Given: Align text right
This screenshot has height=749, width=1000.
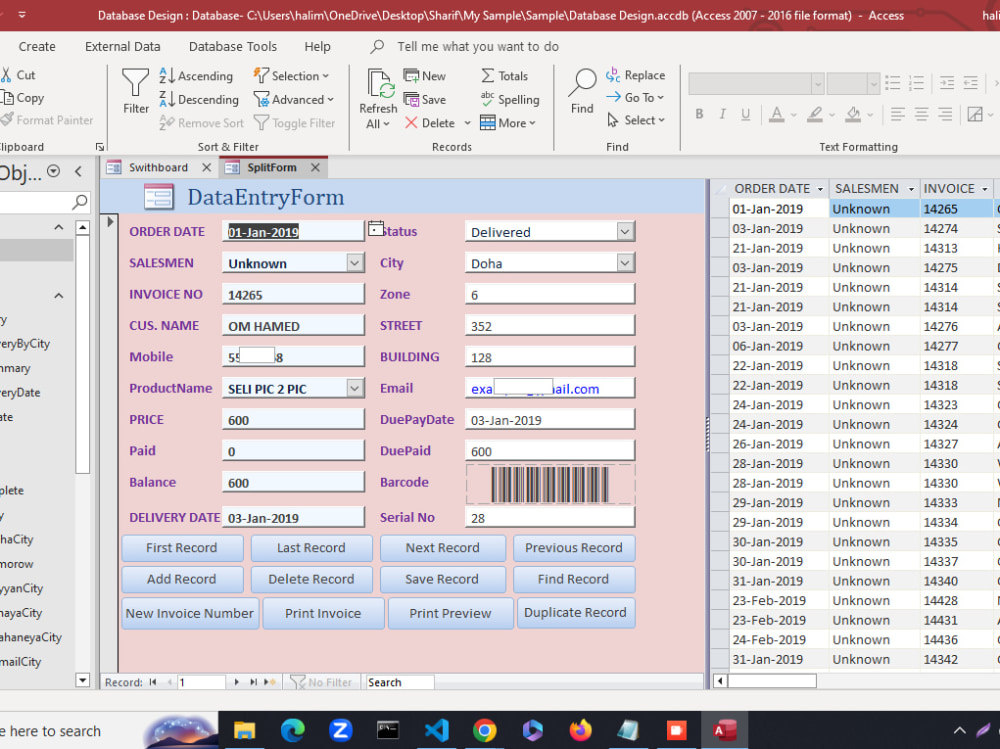Looking at the screenshot, I should [x=945, y=114].
